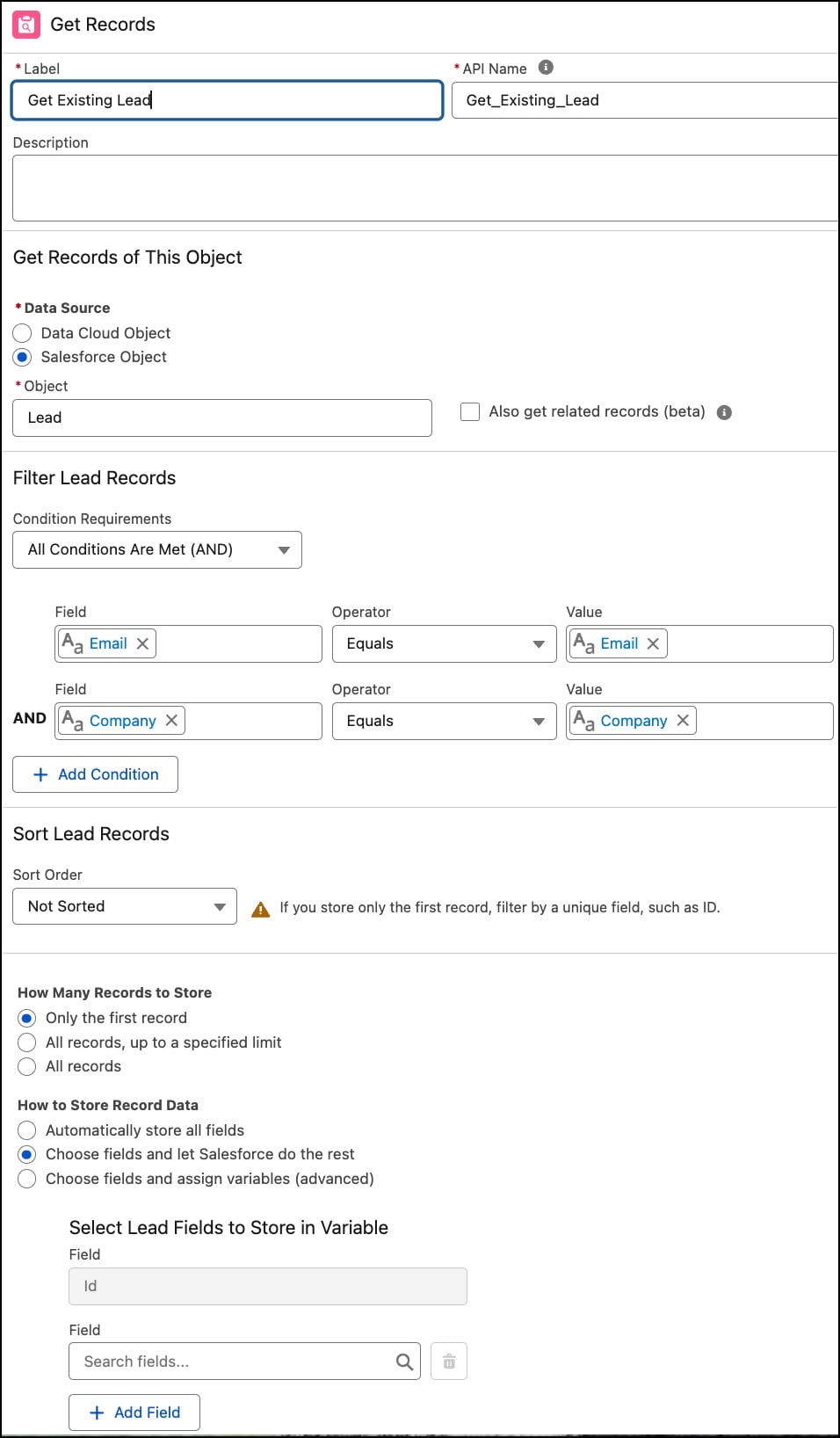Click the Select Lead Fields to Store heading
840x1438 pixels.
pyautogui.click(x=228, y=1228)
